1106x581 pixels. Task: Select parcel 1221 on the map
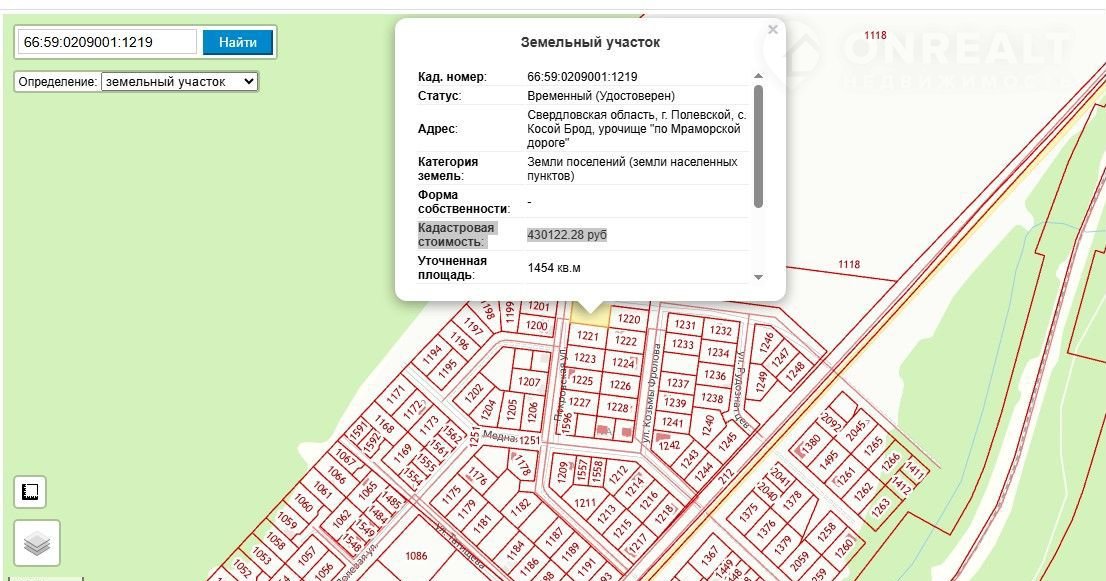coord(587,337)
